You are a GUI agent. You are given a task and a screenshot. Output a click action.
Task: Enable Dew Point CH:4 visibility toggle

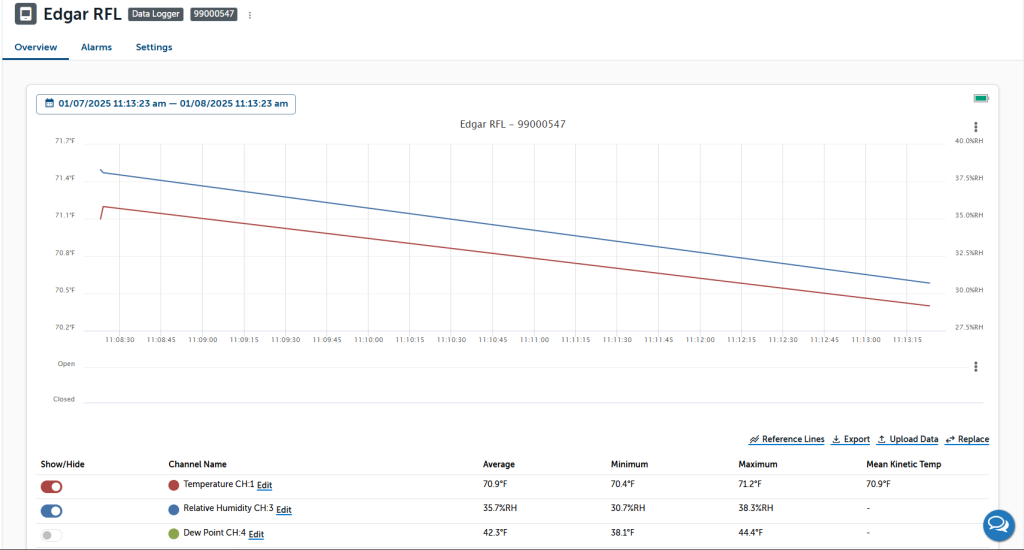(51, 535)
